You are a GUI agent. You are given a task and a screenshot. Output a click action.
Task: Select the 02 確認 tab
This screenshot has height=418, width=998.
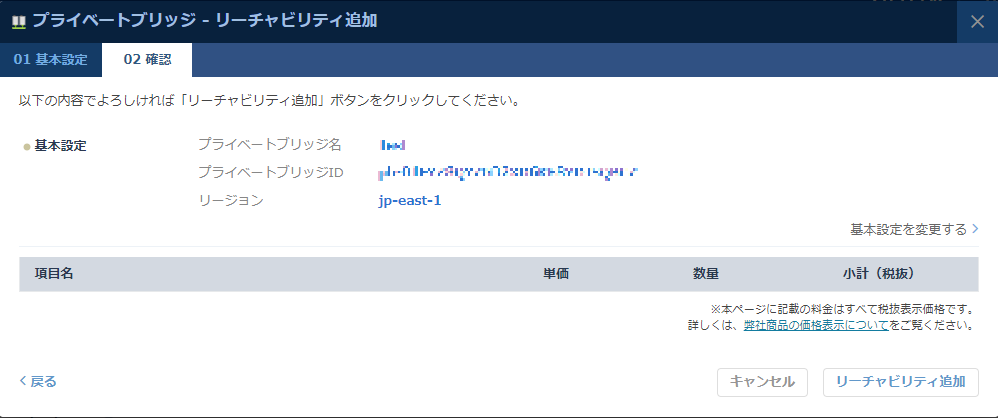pos(147,60)
